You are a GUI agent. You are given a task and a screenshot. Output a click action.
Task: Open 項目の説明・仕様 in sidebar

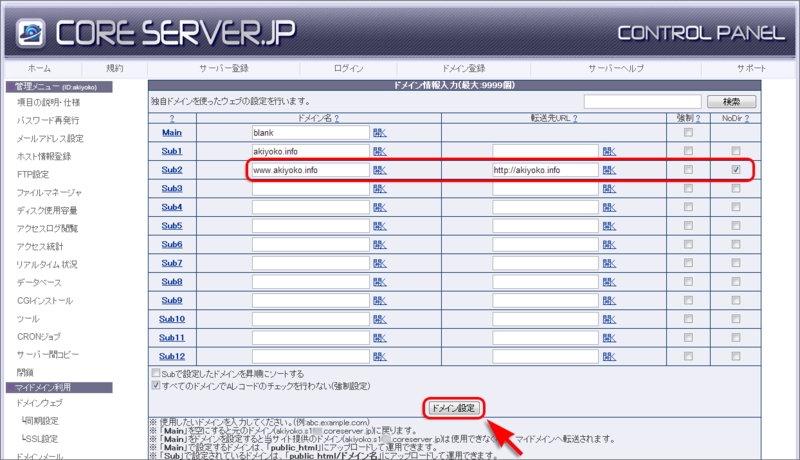[x=48, y=103]
